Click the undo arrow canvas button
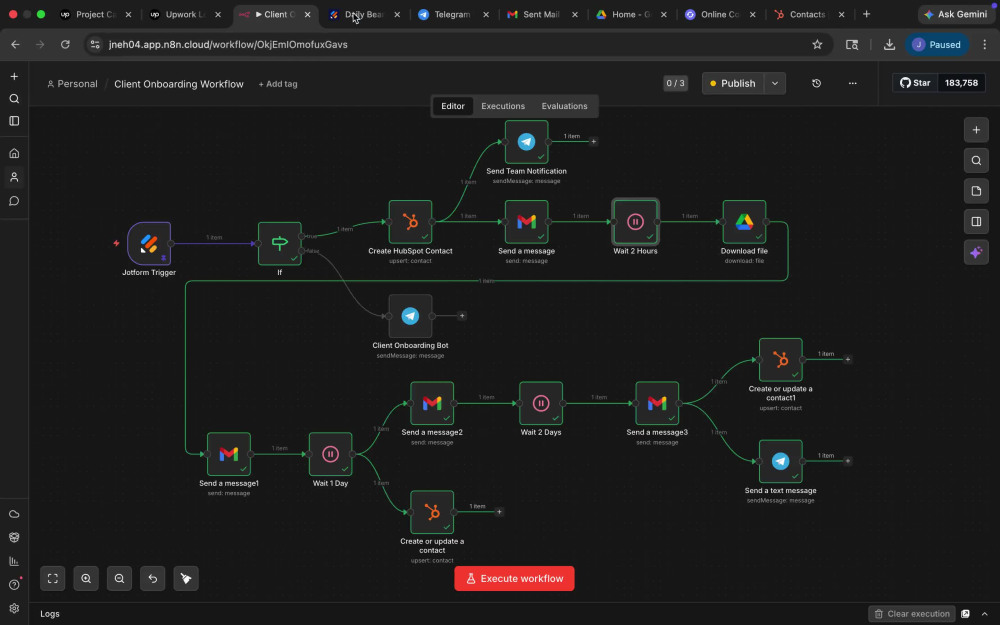 click(x=152, y=578)
